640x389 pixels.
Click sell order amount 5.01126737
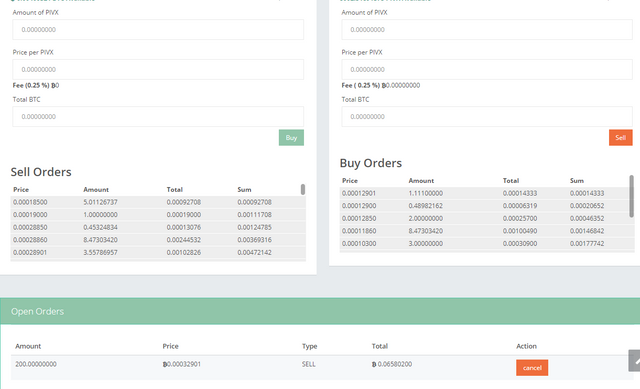100,202
